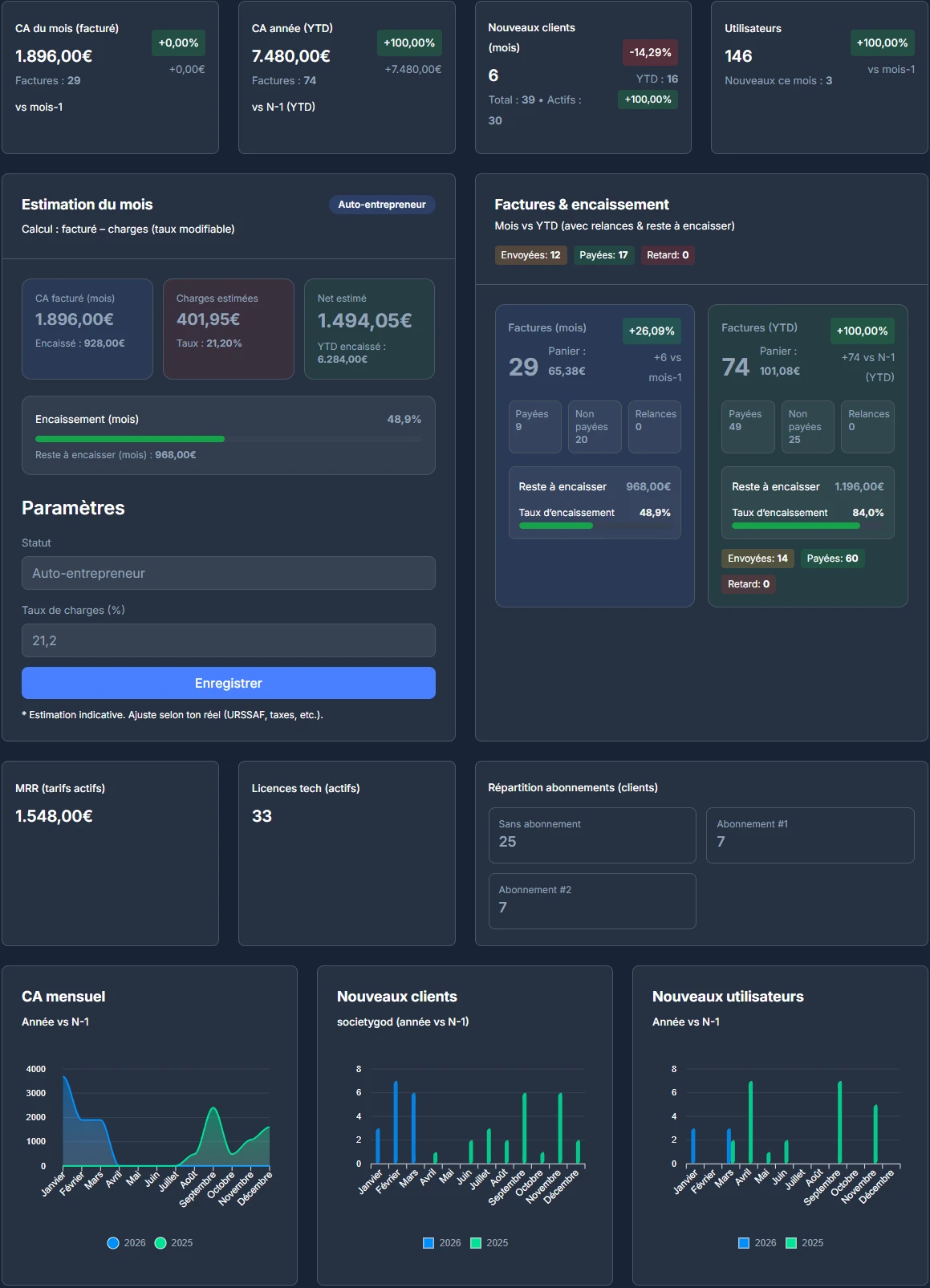Hide 2025 series in Nouveaux utilisateurs chart
Viewport: 930px width, 1288px height.
[804, 1243]
